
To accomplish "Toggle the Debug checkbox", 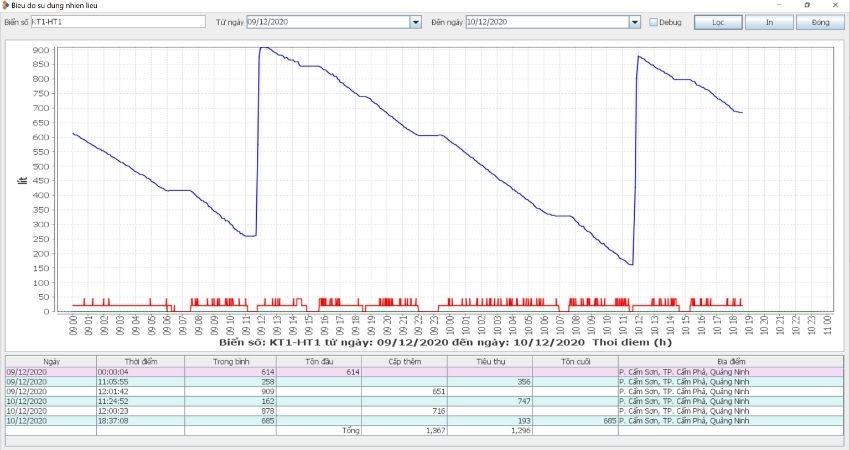I will click(653, 22).
